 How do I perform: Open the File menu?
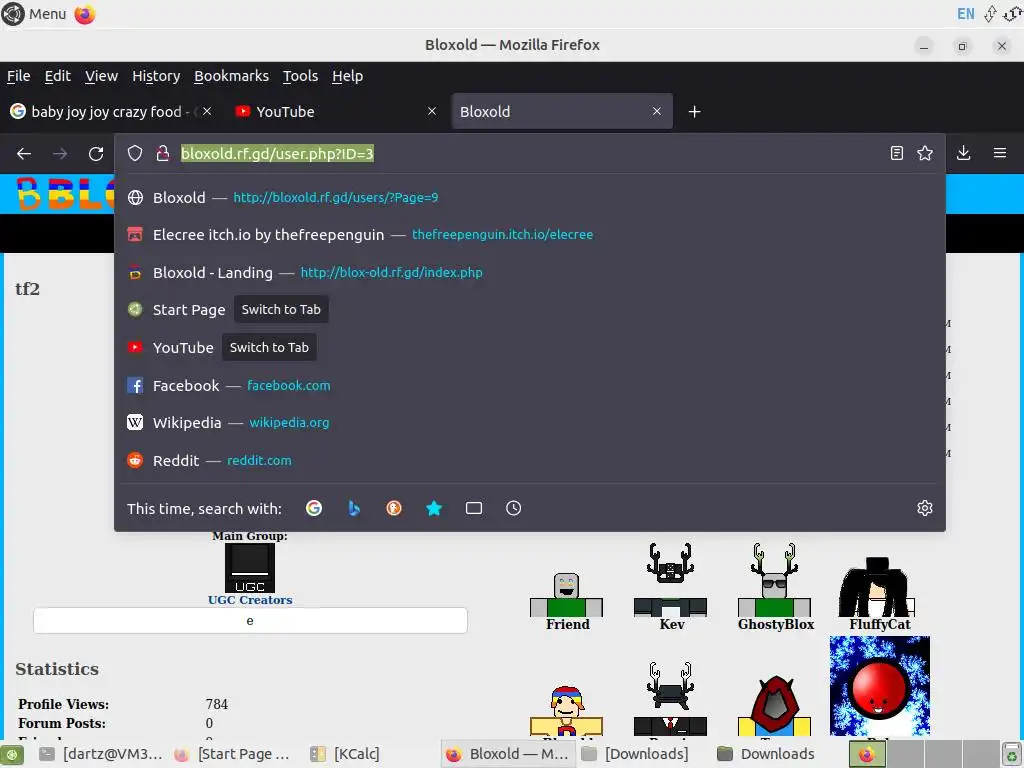18,76
